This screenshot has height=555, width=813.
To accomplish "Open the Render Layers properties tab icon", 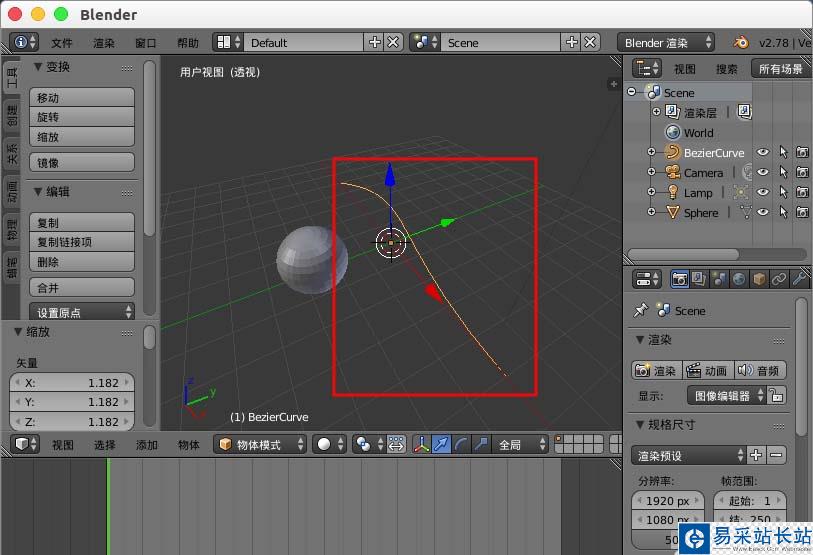I will pos(699,279).
